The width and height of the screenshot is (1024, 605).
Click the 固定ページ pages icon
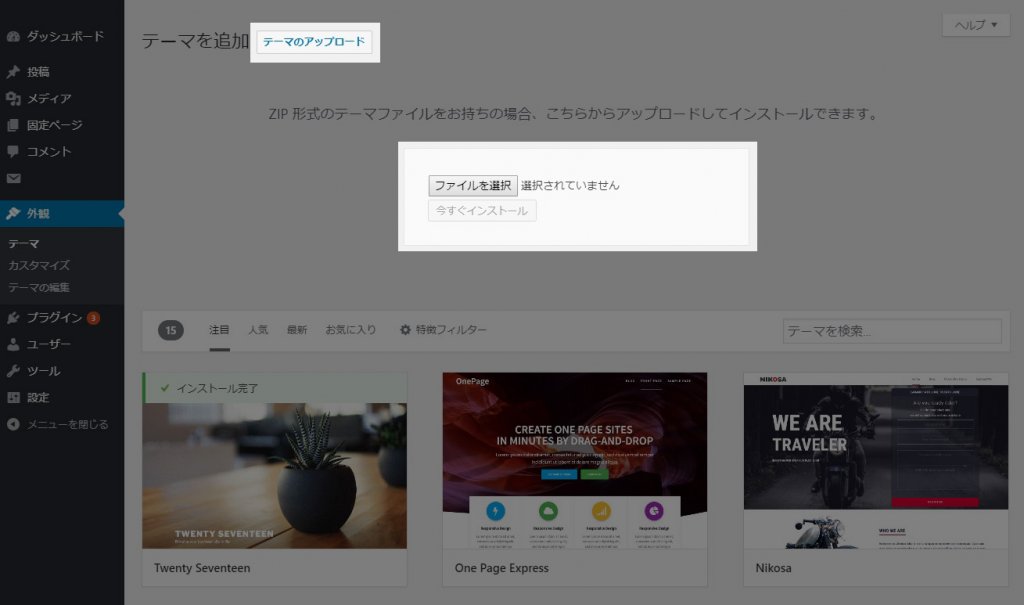tap(12, 127)
